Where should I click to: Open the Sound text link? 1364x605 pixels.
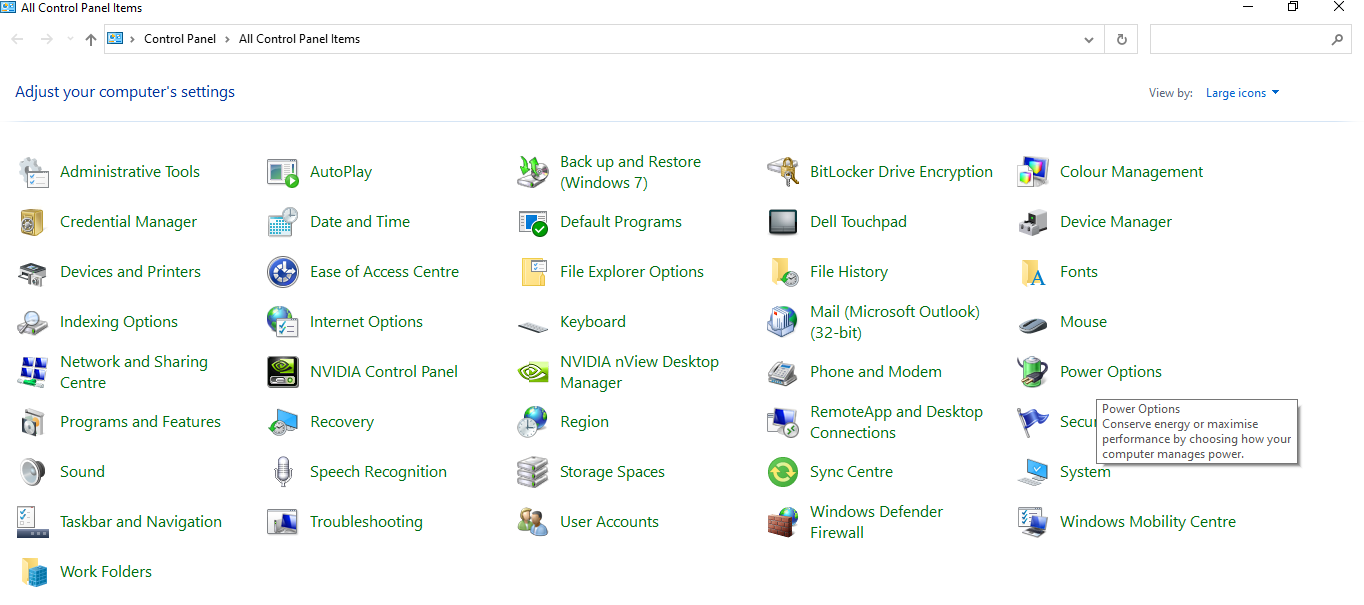pyautogui.click(x=82, y=472)
